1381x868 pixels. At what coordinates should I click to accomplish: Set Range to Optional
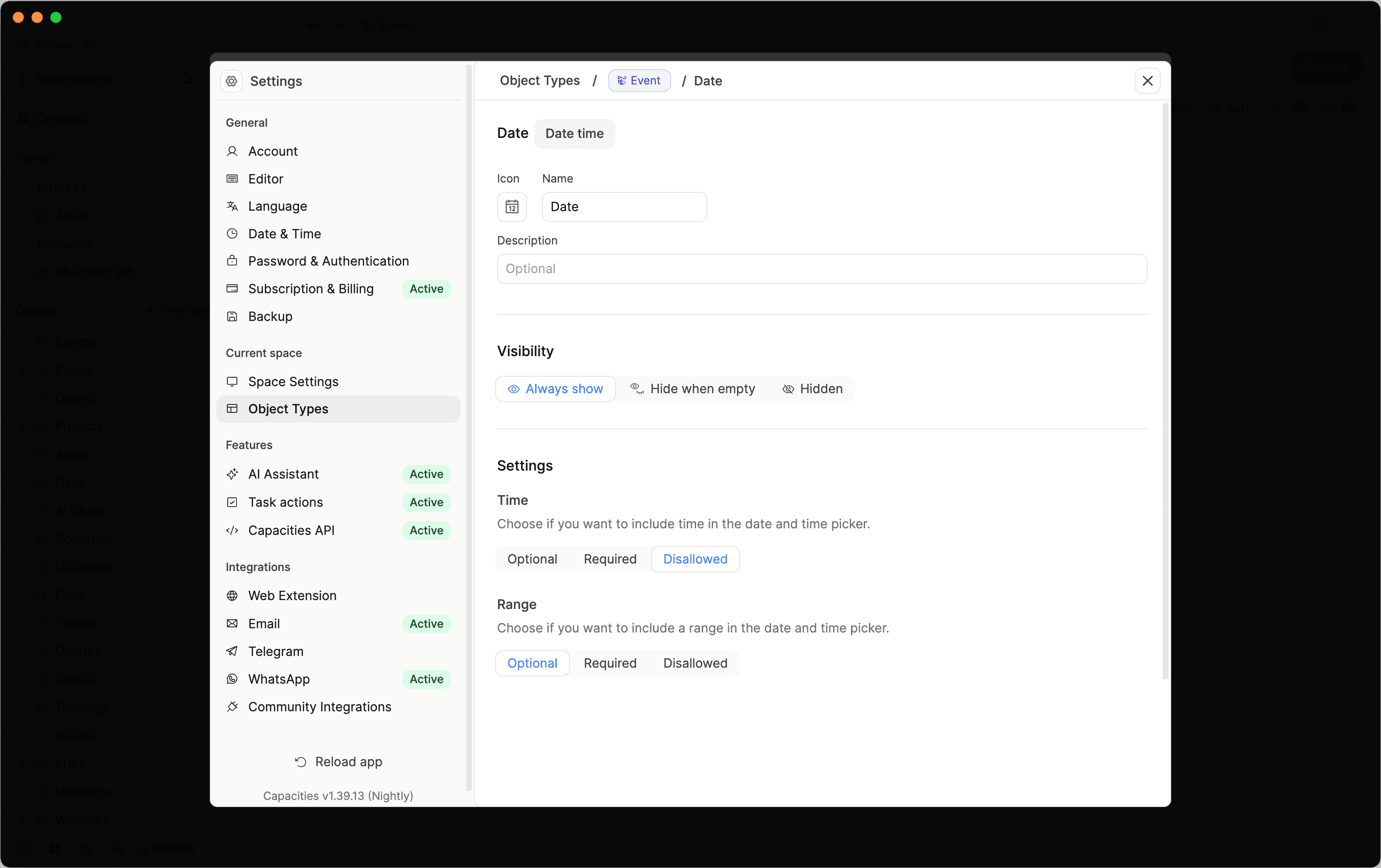coord(532,663)
